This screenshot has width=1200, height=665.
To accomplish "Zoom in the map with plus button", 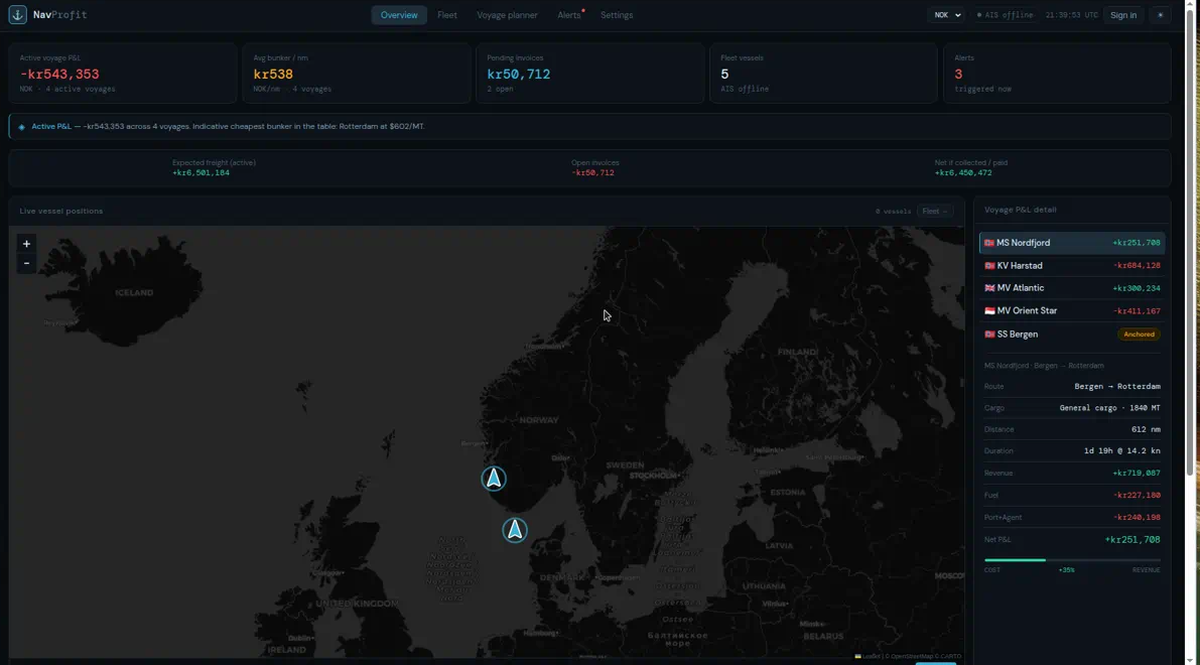I will pyautogui.click(x=27, y=243).
